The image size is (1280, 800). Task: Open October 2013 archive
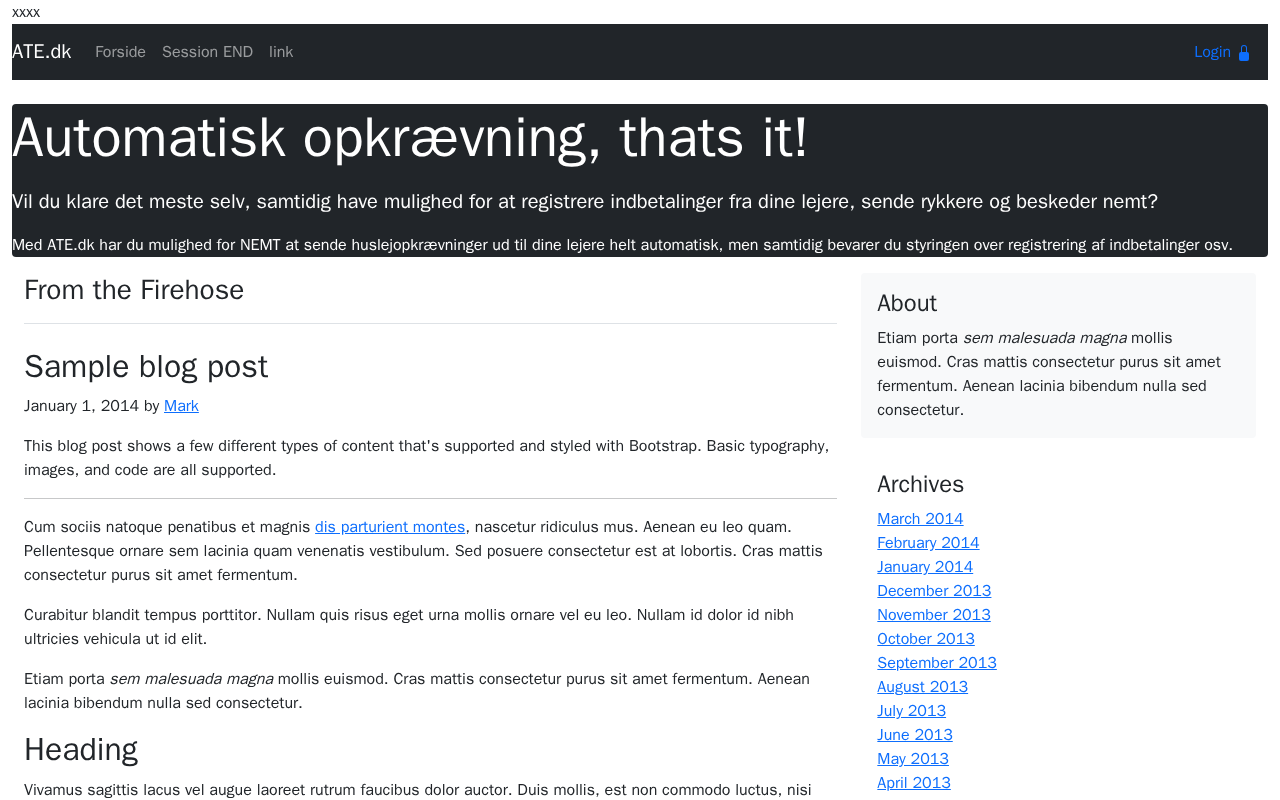coord(926,639)
